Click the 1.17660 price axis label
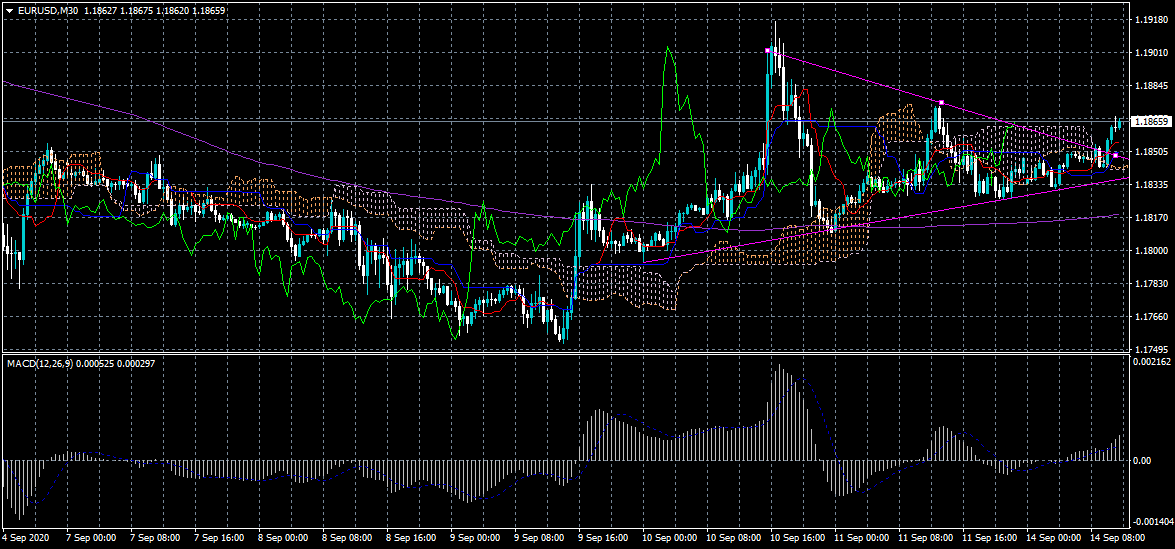 pos(1148,317)
